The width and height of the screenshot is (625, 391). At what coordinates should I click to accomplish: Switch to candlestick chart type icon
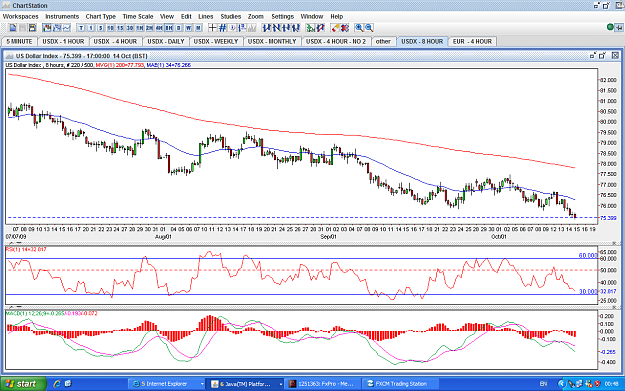(x=47, y=28)
